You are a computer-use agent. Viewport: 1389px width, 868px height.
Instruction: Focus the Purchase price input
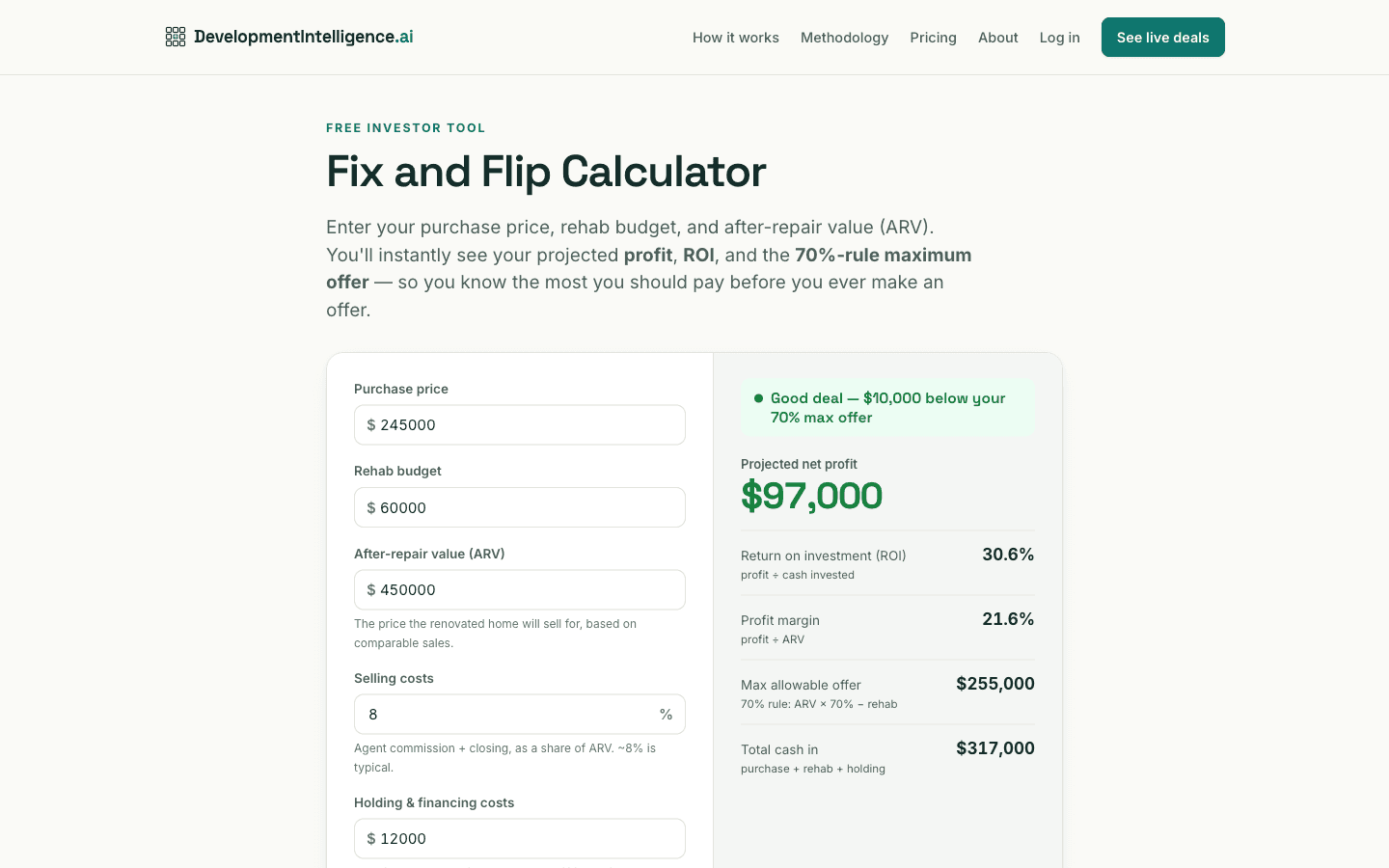[520, 425]
